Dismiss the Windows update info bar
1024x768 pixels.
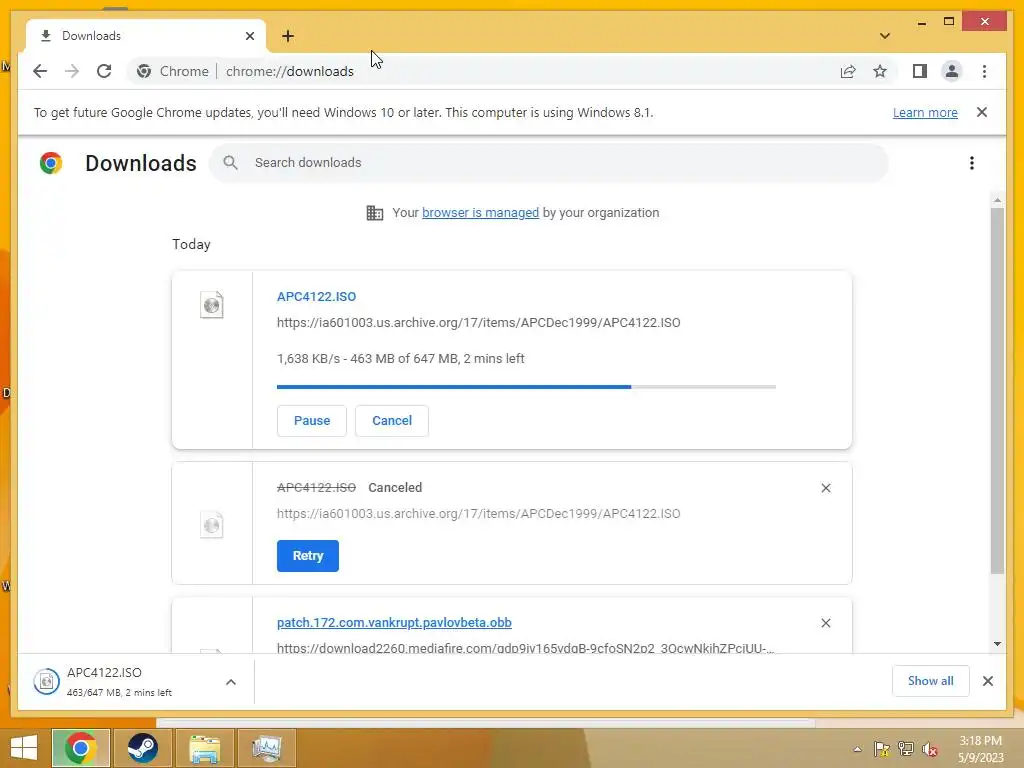click(982, 112)
